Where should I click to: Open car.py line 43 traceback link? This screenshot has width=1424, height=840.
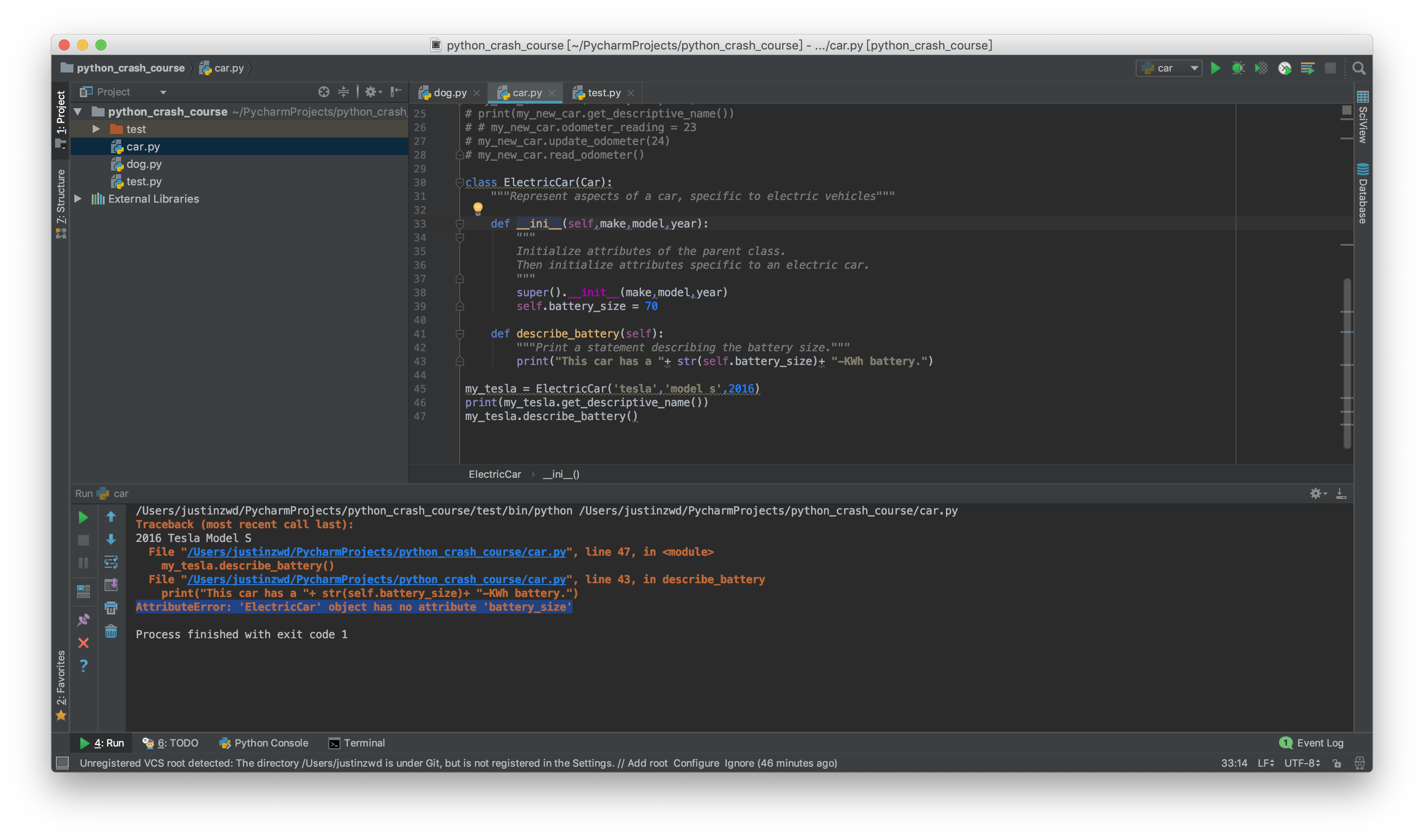tap(377, 580)
